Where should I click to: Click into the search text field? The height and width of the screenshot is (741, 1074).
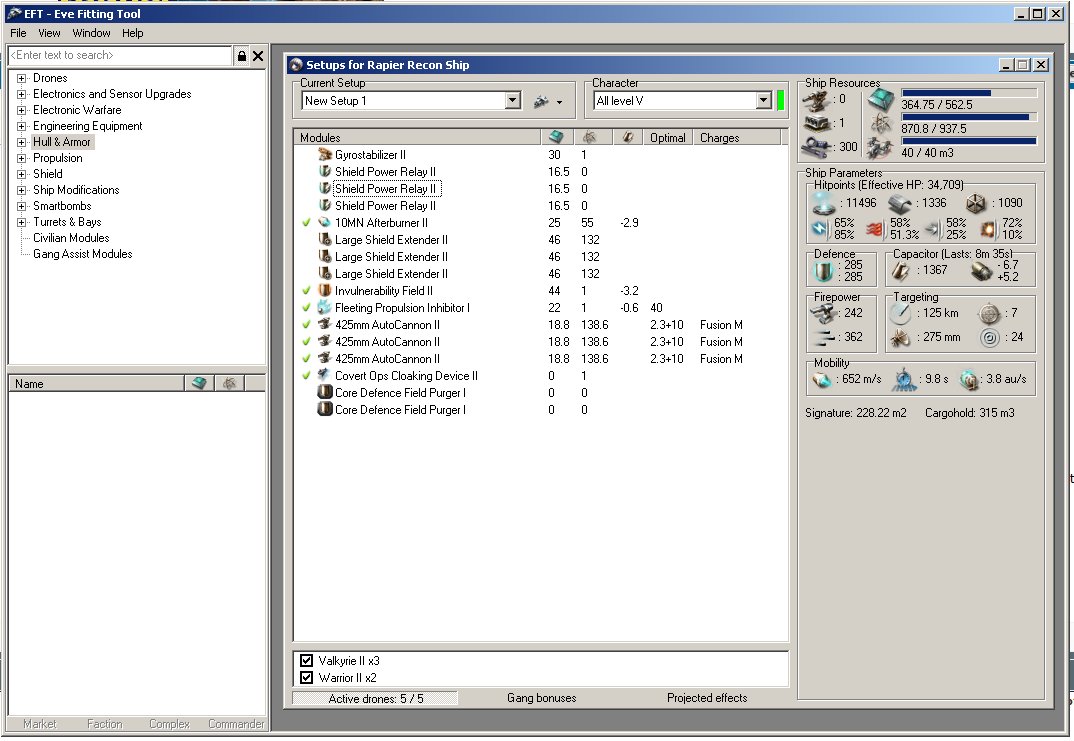point(120,55)
